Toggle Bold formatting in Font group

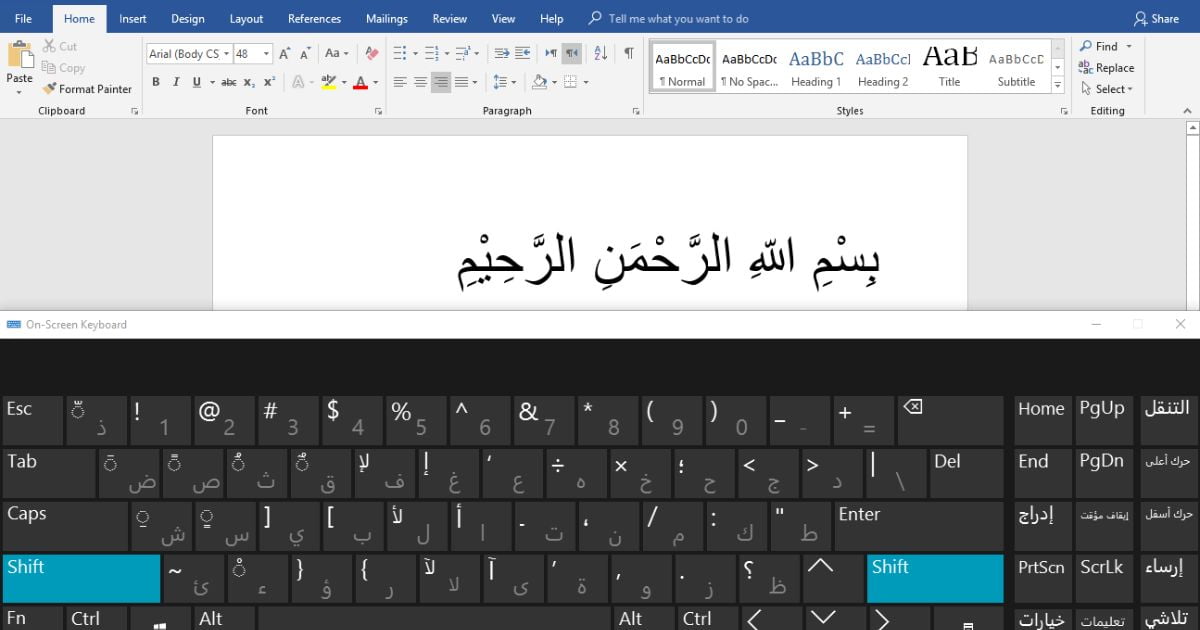pos(155,82)
